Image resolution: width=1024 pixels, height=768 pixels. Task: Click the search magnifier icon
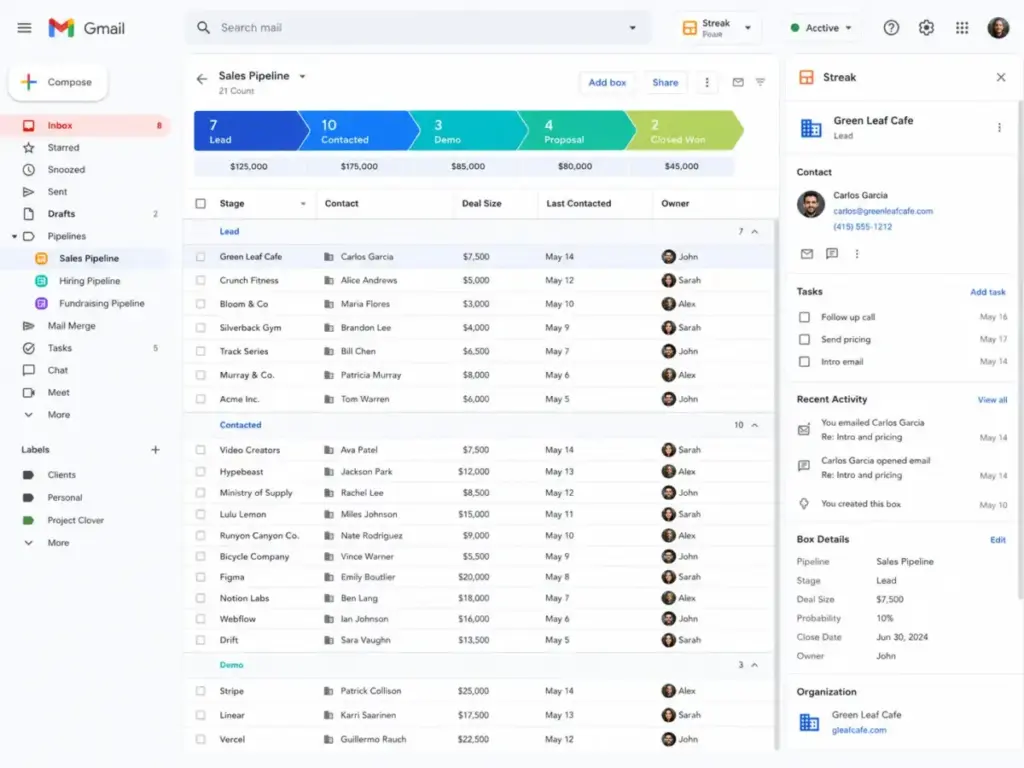[x=204, y=27]
